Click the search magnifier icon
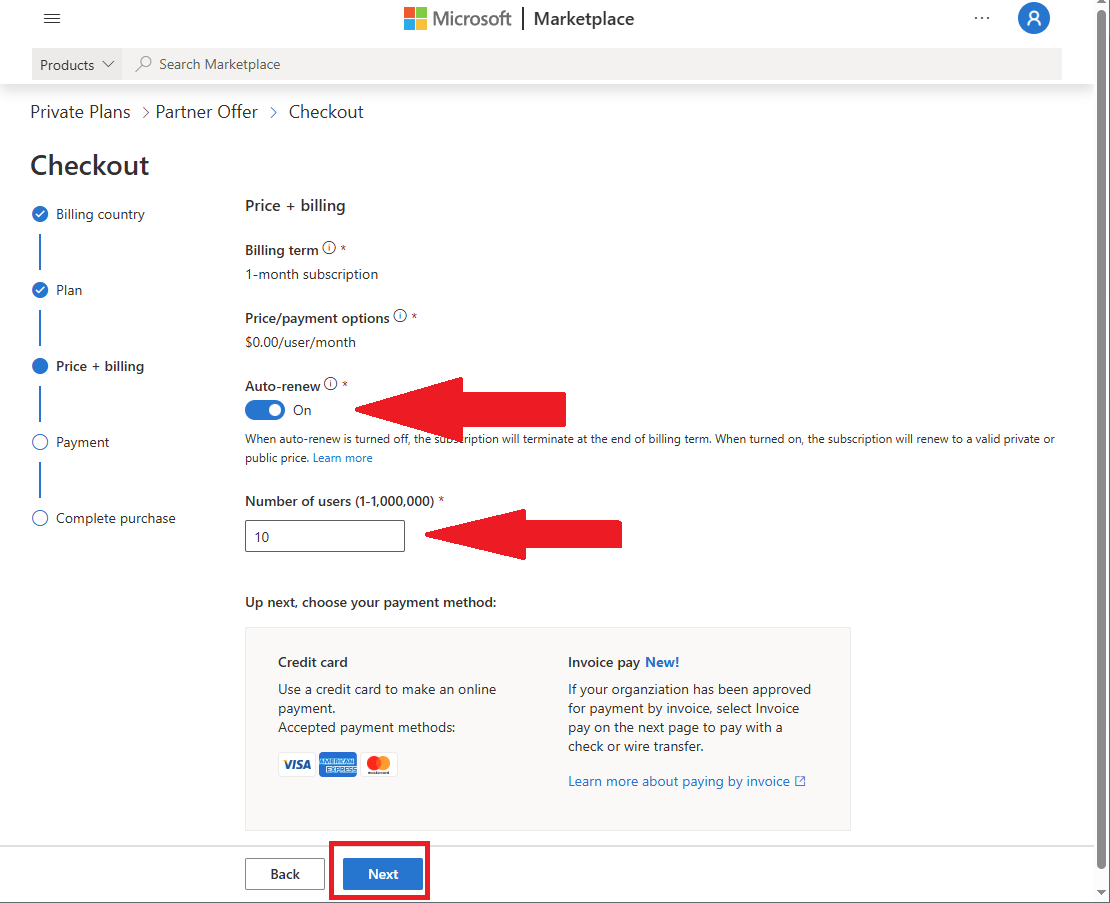The height and width of the screenshot is (903, 1110). (144, 64)
